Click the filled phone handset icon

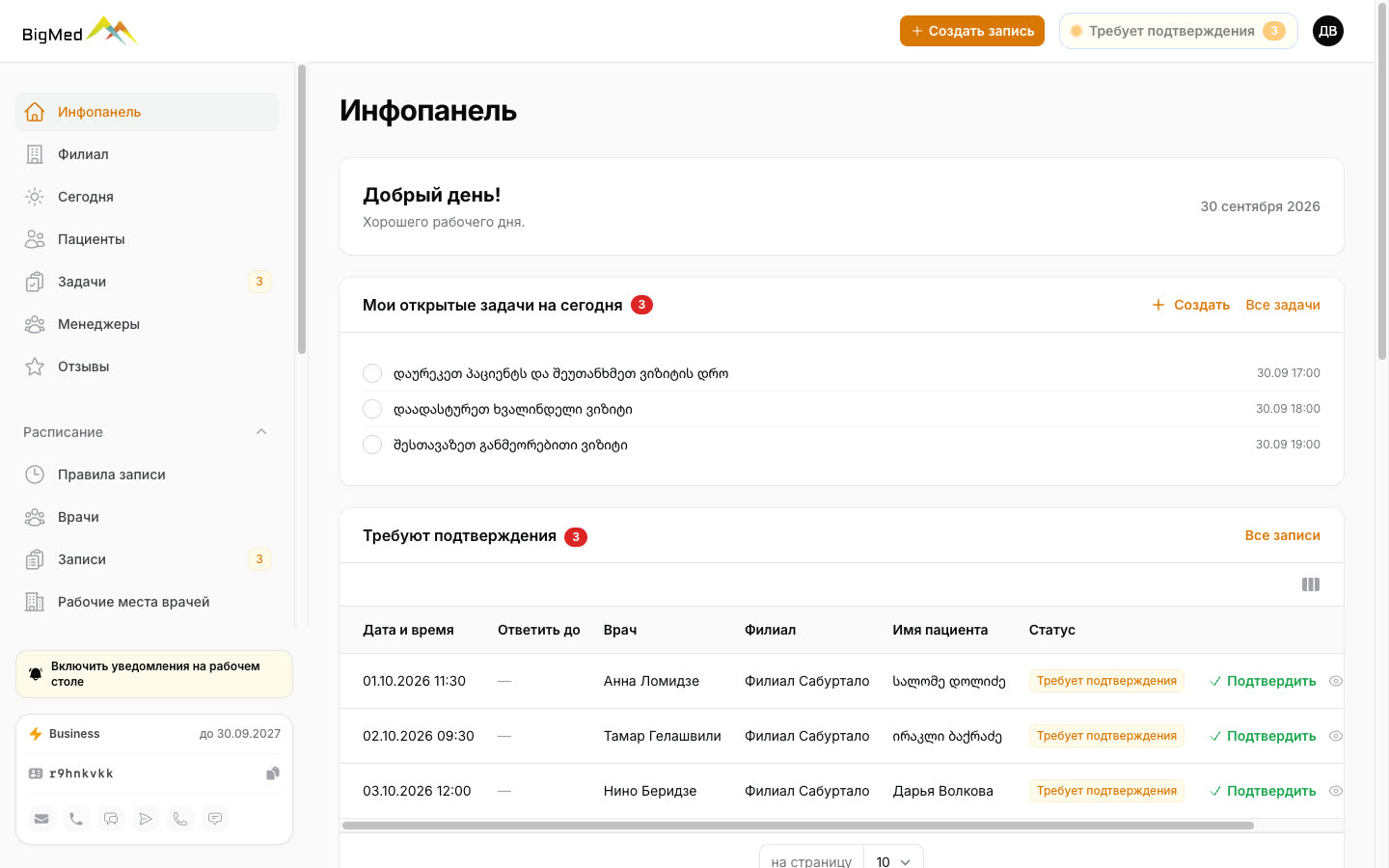pos(76,819)
